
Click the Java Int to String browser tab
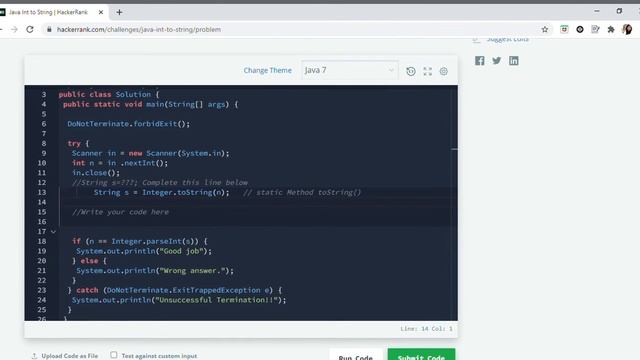[54, 12]
